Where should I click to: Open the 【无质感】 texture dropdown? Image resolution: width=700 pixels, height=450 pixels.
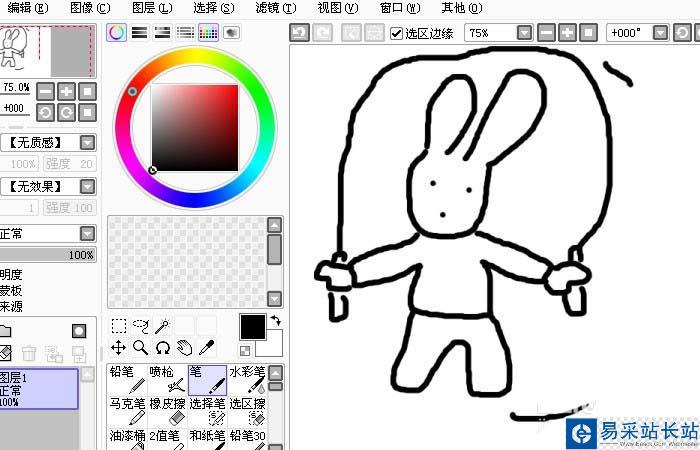point(88,143)
